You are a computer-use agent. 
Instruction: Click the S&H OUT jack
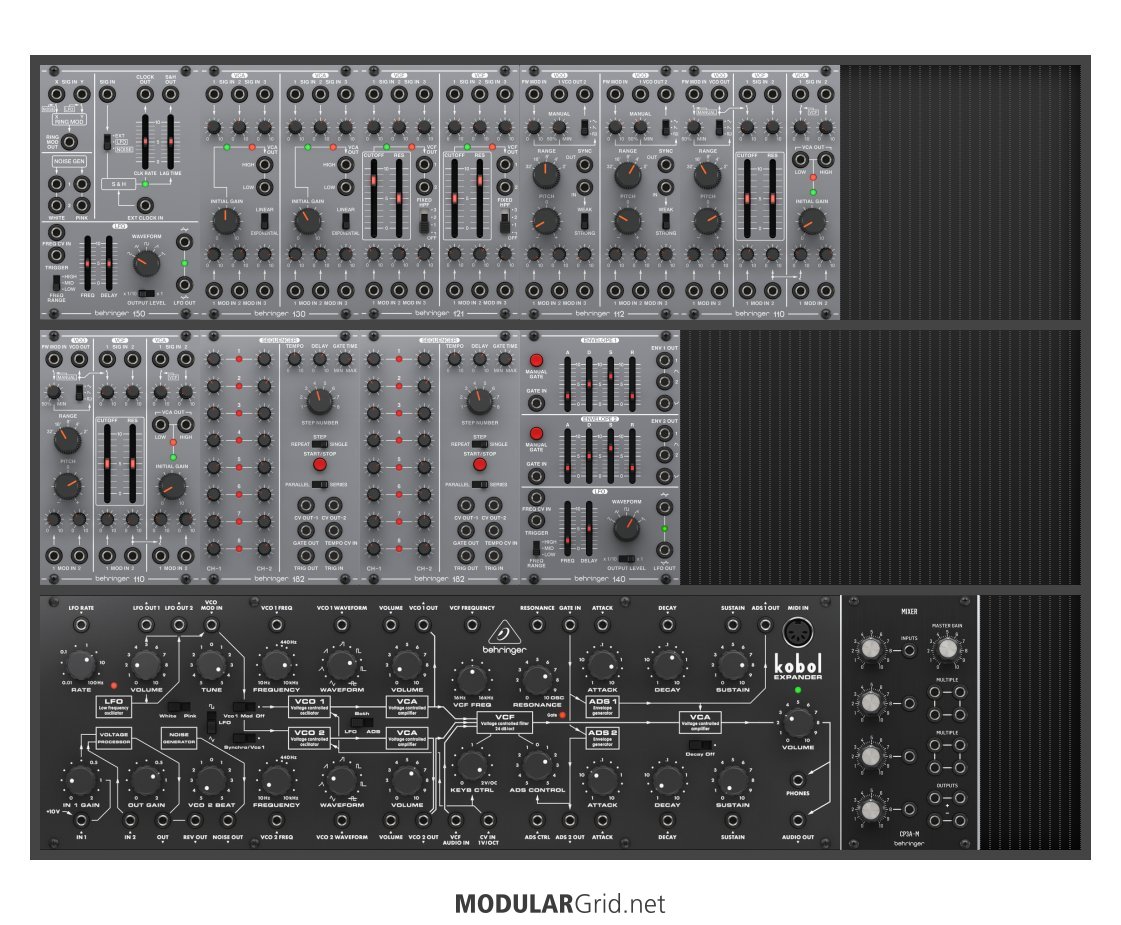[170, 94]
